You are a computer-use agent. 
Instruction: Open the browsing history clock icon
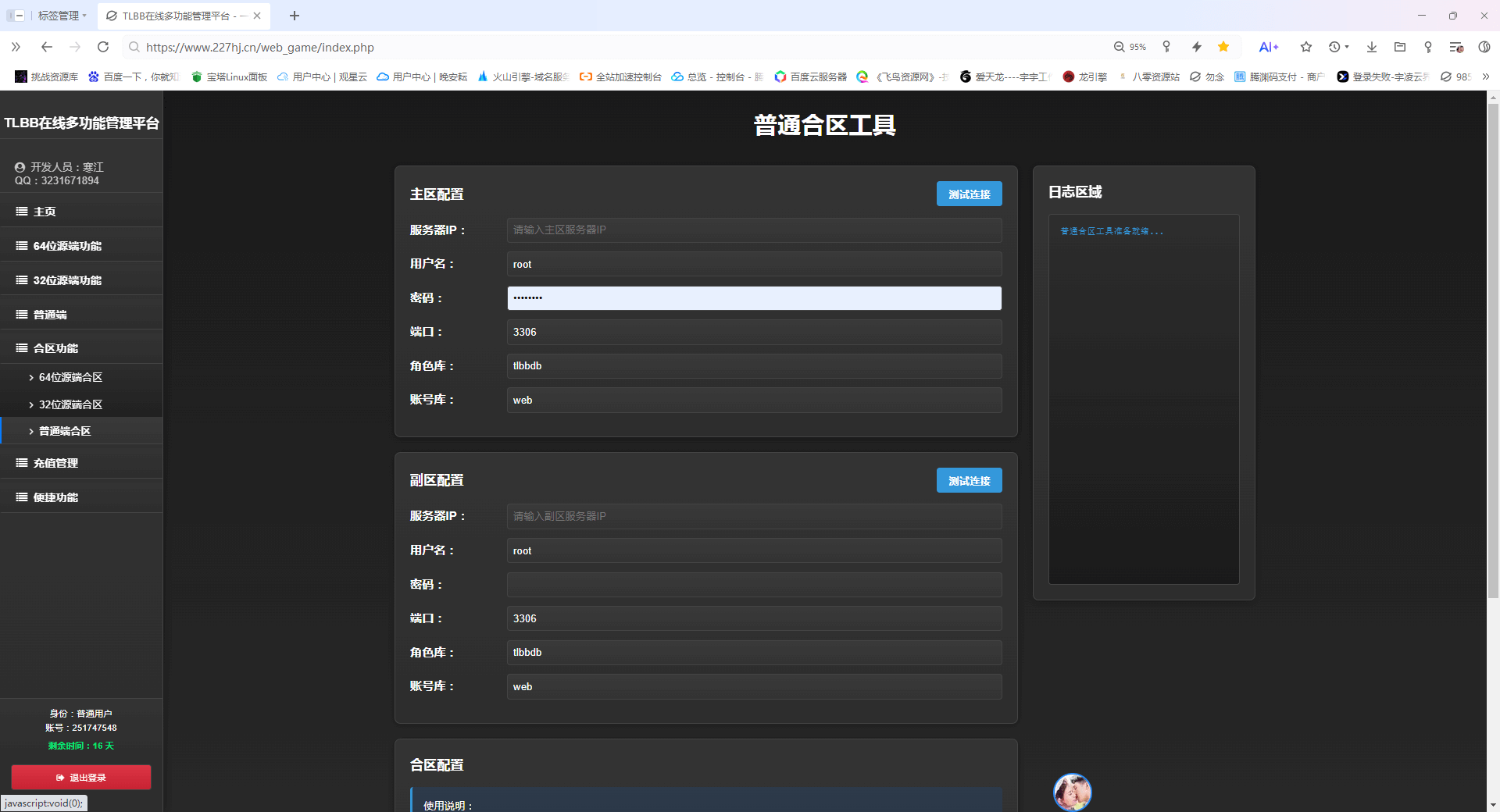1336,47
